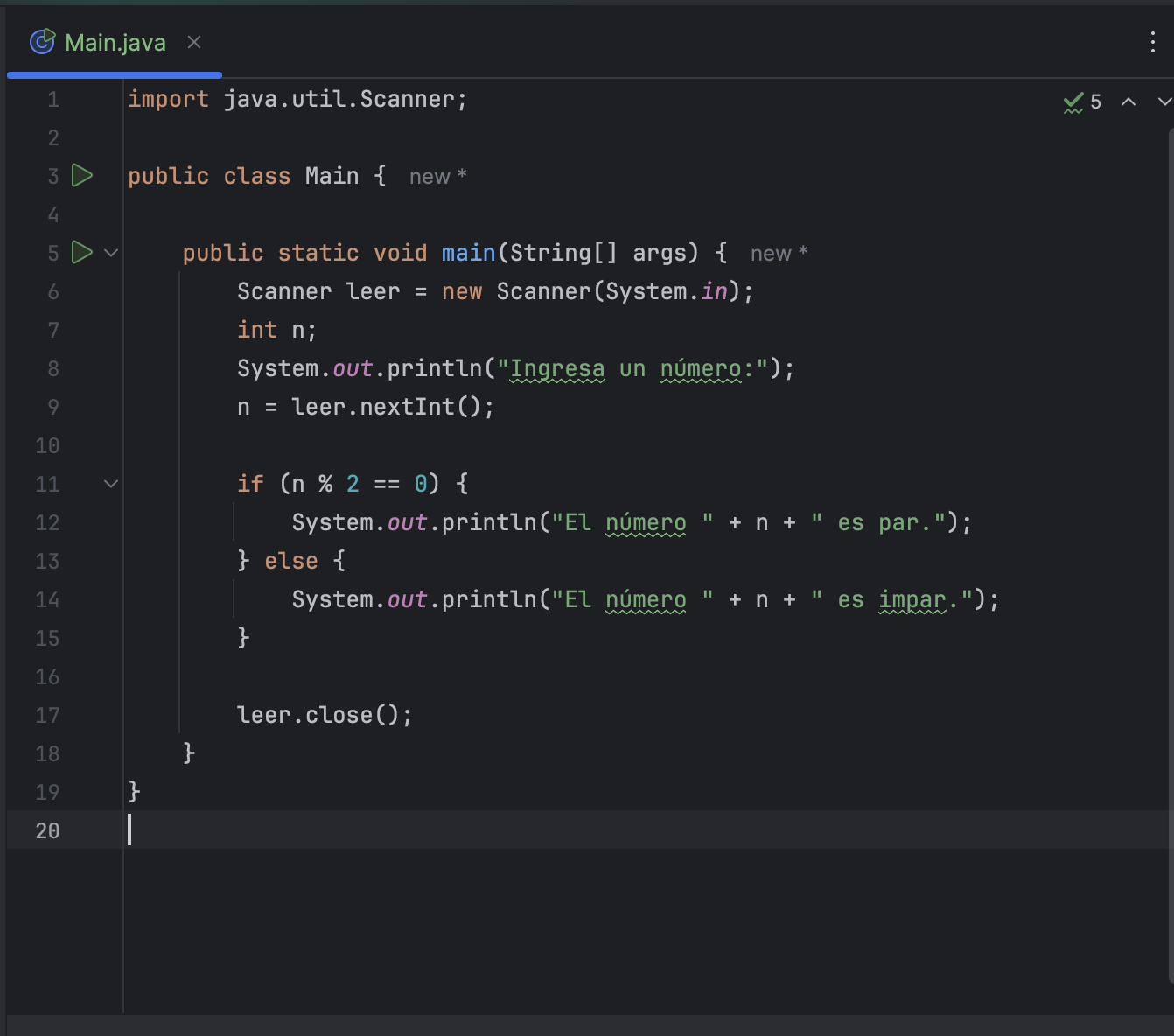1174x1036 pixels.
Task: Open the editor tabs options menu
Action: click(x=1152, y=42)
